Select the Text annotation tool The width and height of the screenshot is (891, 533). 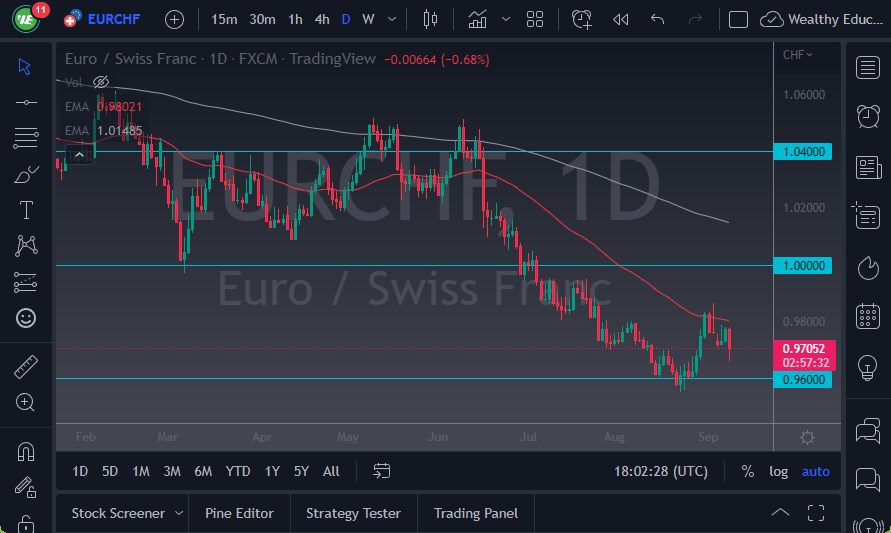tap(26, 210)
